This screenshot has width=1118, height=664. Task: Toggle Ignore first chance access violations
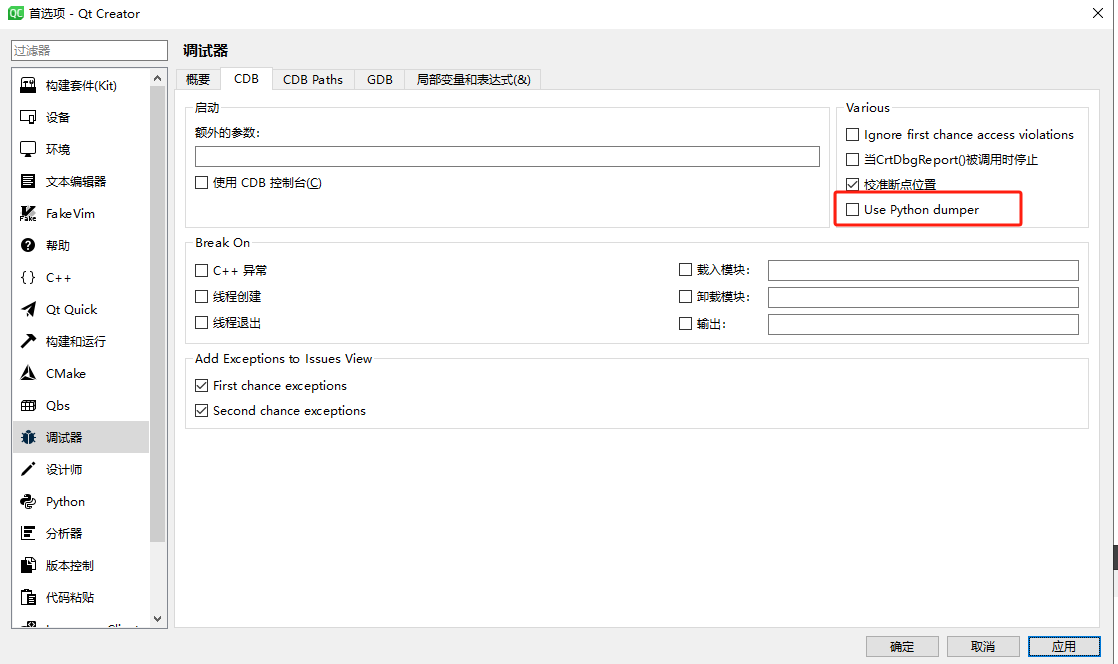coord(852,134)
